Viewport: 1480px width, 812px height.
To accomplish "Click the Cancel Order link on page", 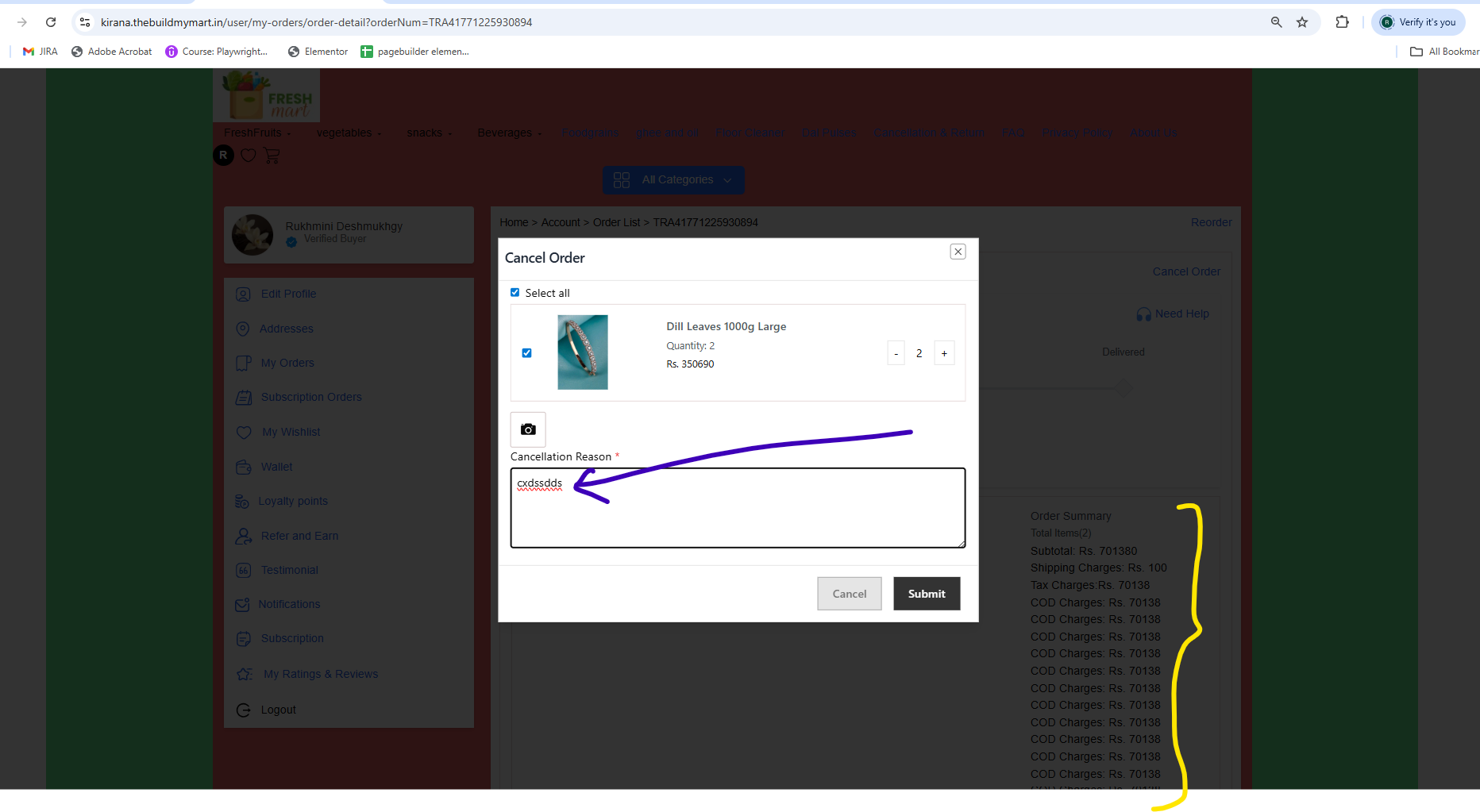I will click(1186, 271).
